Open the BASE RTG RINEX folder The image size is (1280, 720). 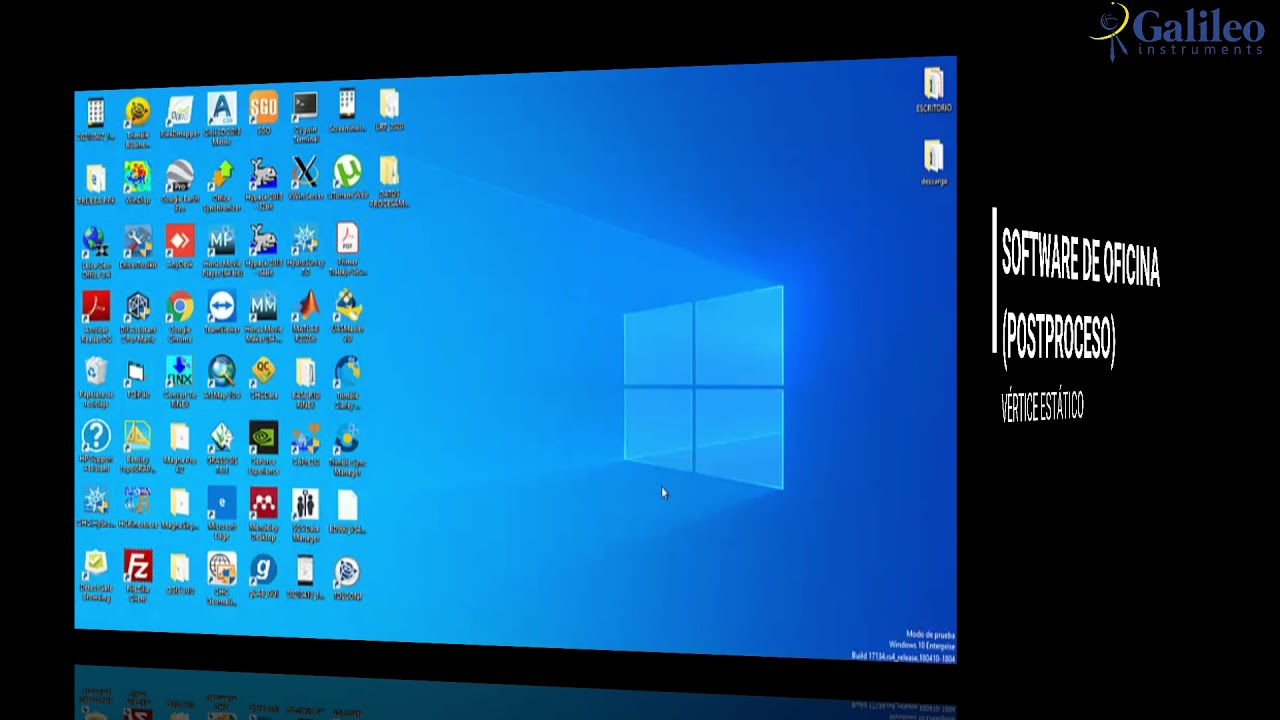[x=305, y=383]
